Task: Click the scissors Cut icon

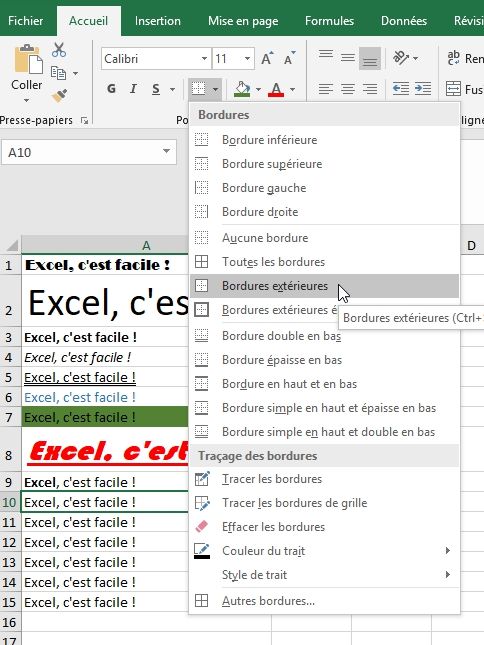Action: click(59, 50)
